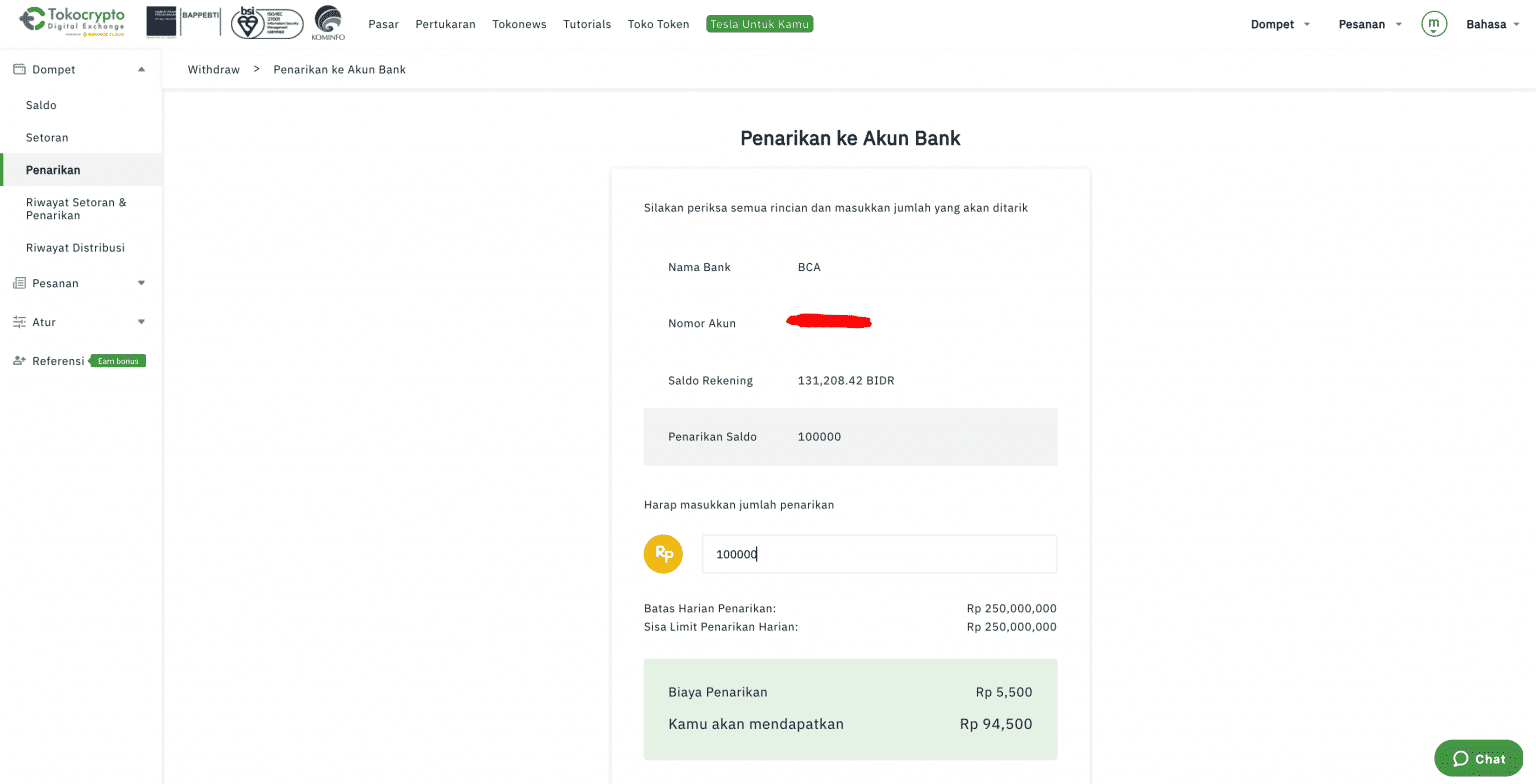1536x784 pixels.
Task: Click the Withdraw breadcrumb link
Action: [x=214, y=69]
